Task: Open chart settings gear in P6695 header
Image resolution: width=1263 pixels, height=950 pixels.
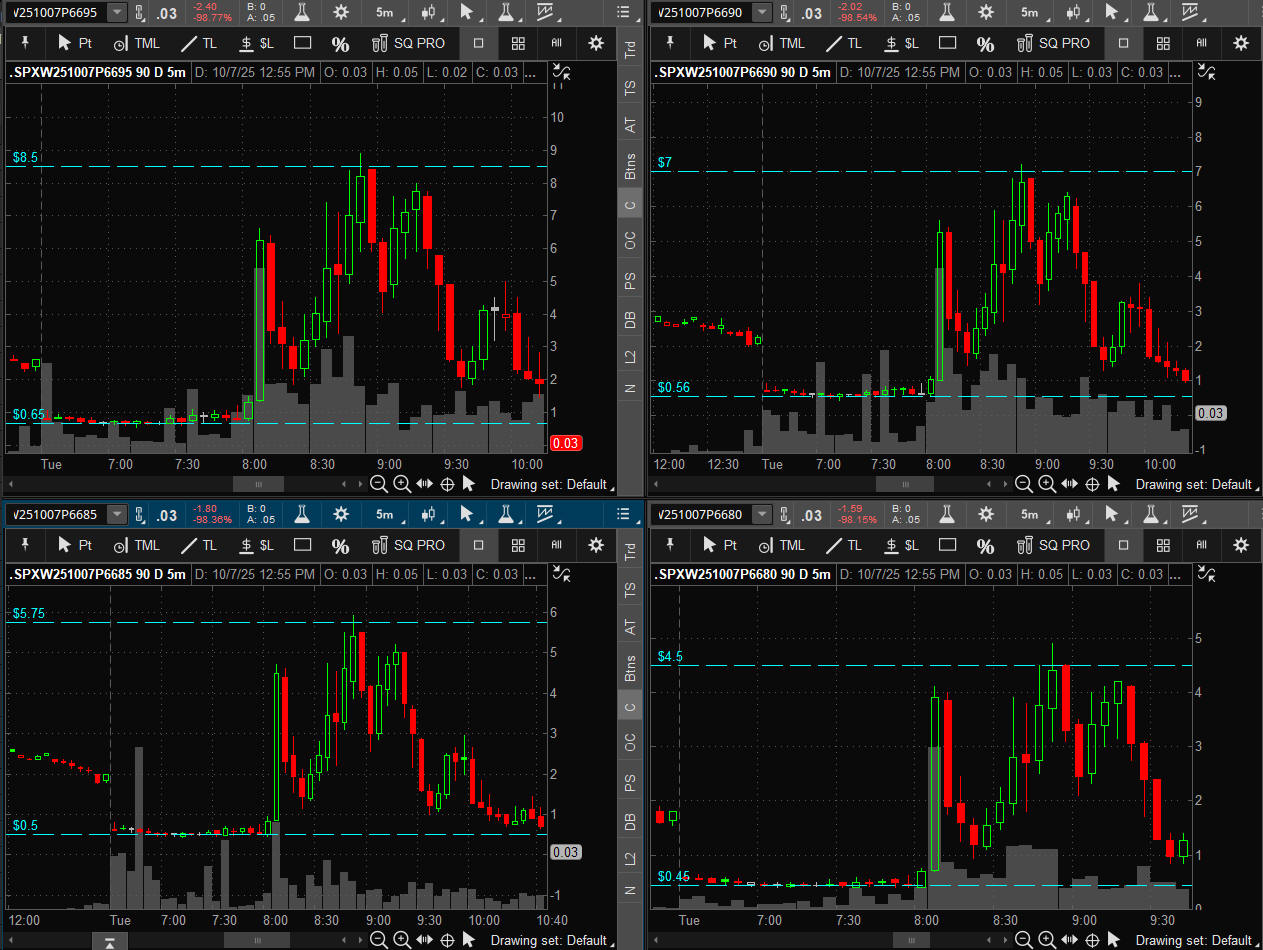Action: pos(341,12)
